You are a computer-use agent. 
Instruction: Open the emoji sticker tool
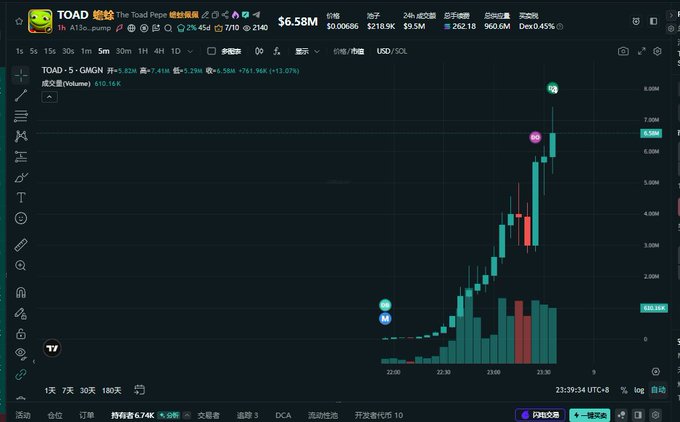point(21,218)
